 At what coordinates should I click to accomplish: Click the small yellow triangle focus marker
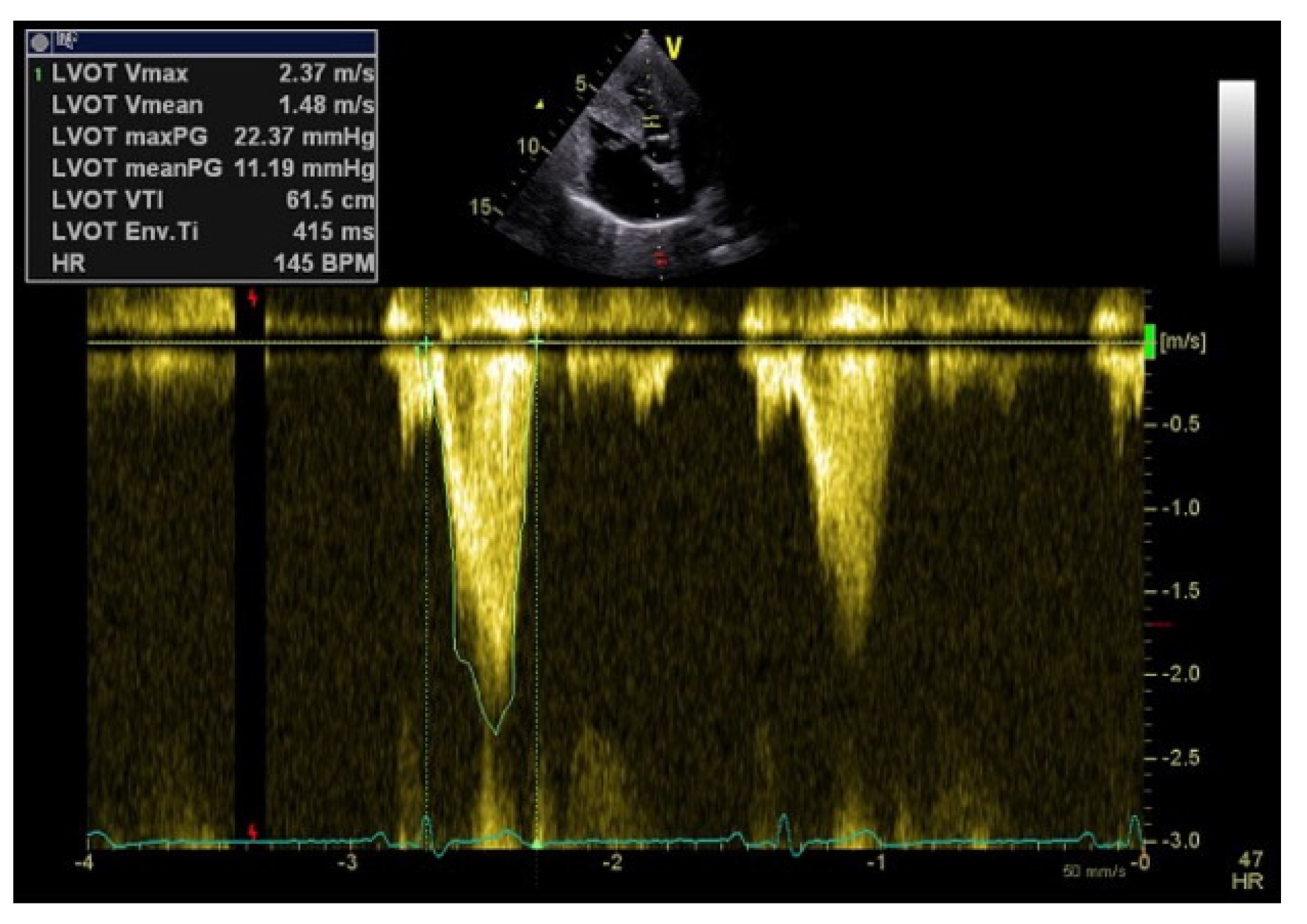pos(540,104)
